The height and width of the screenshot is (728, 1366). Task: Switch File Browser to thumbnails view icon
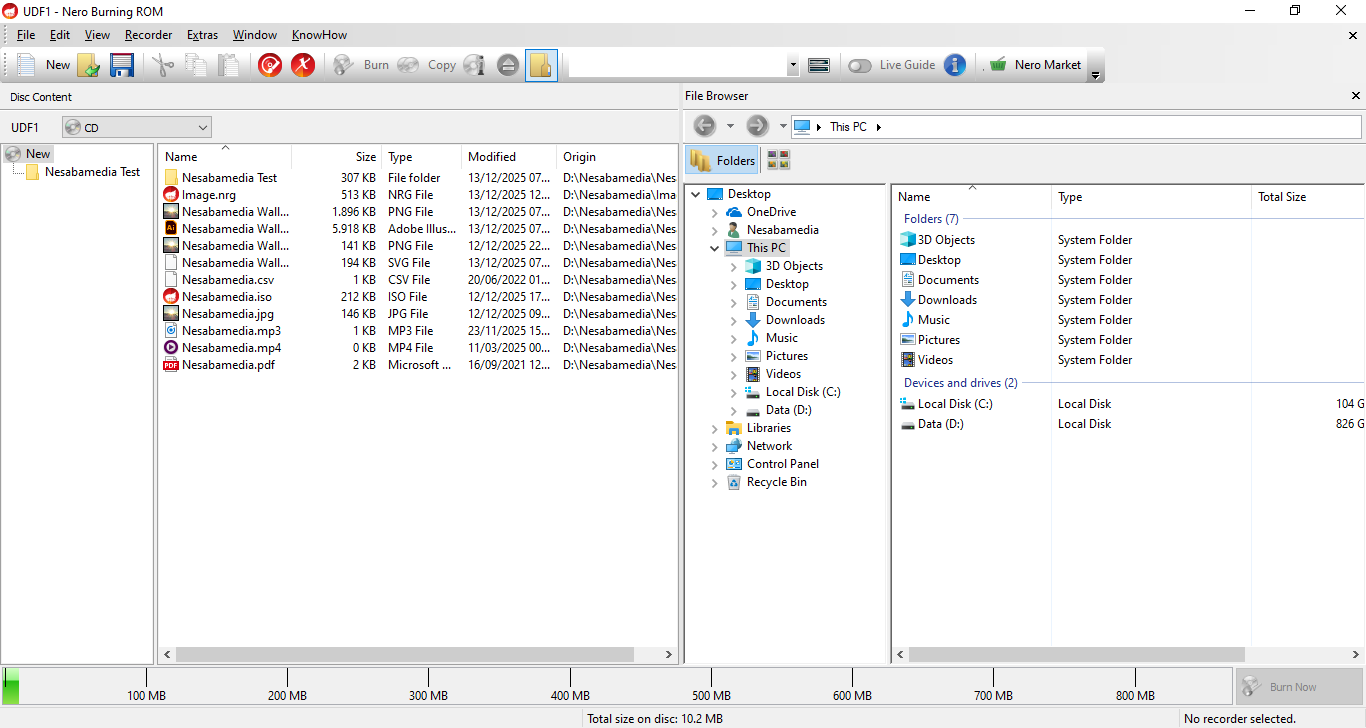(x=778, y=160)
